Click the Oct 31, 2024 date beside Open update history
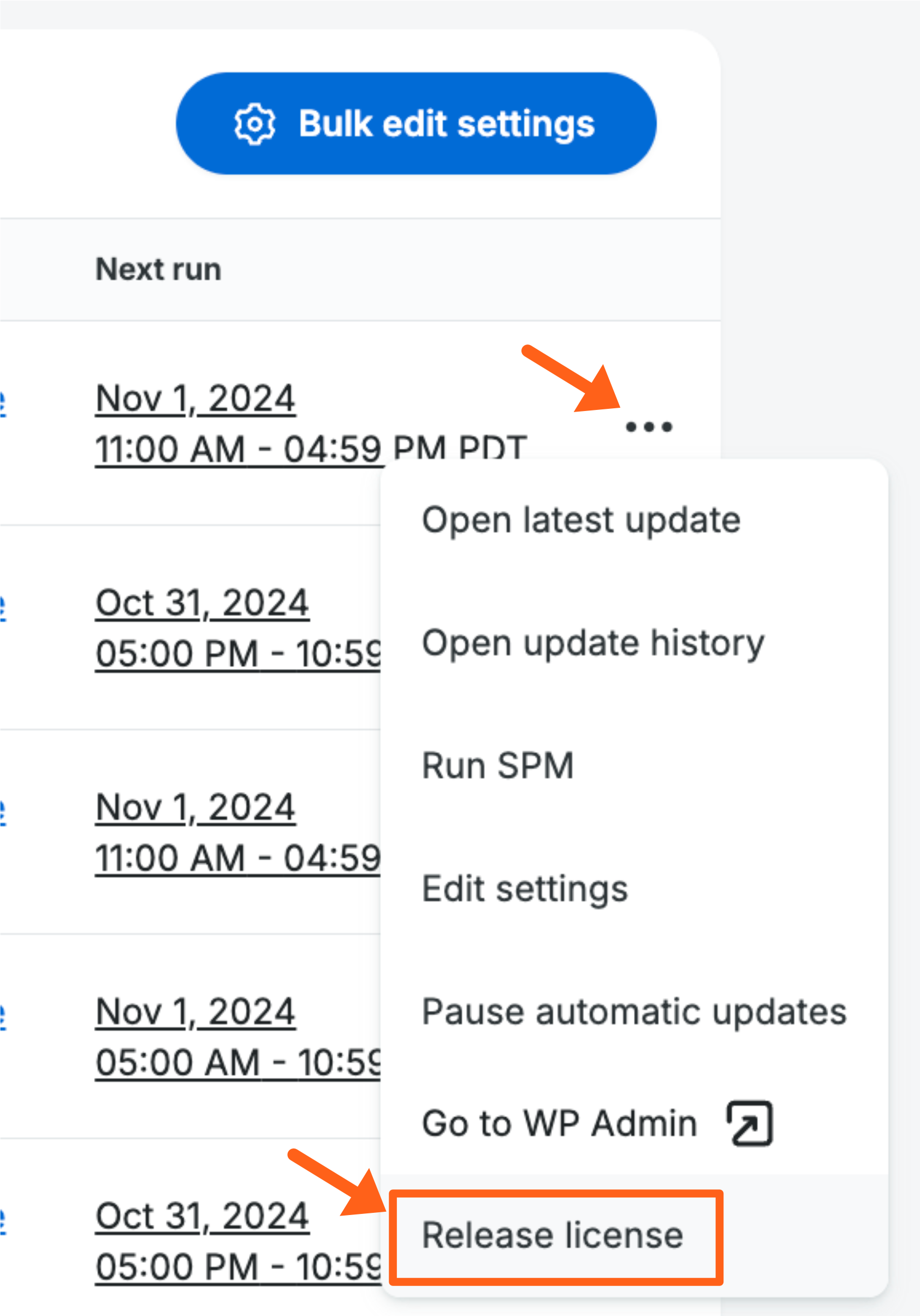Screen dimensions: 920x1316 [x=203, y=603]
